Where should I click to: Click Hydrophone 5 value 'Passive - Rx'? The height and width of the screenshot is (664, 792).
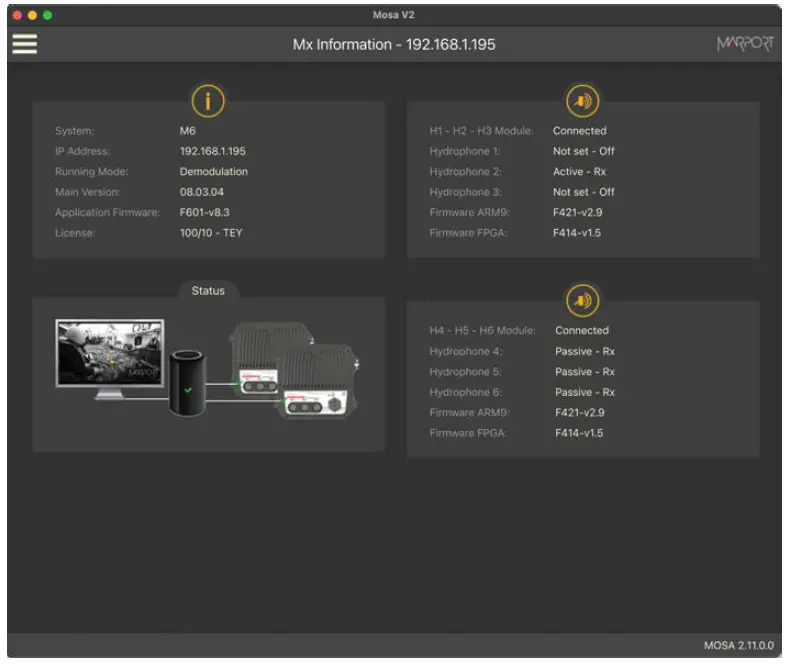[585, 372]
